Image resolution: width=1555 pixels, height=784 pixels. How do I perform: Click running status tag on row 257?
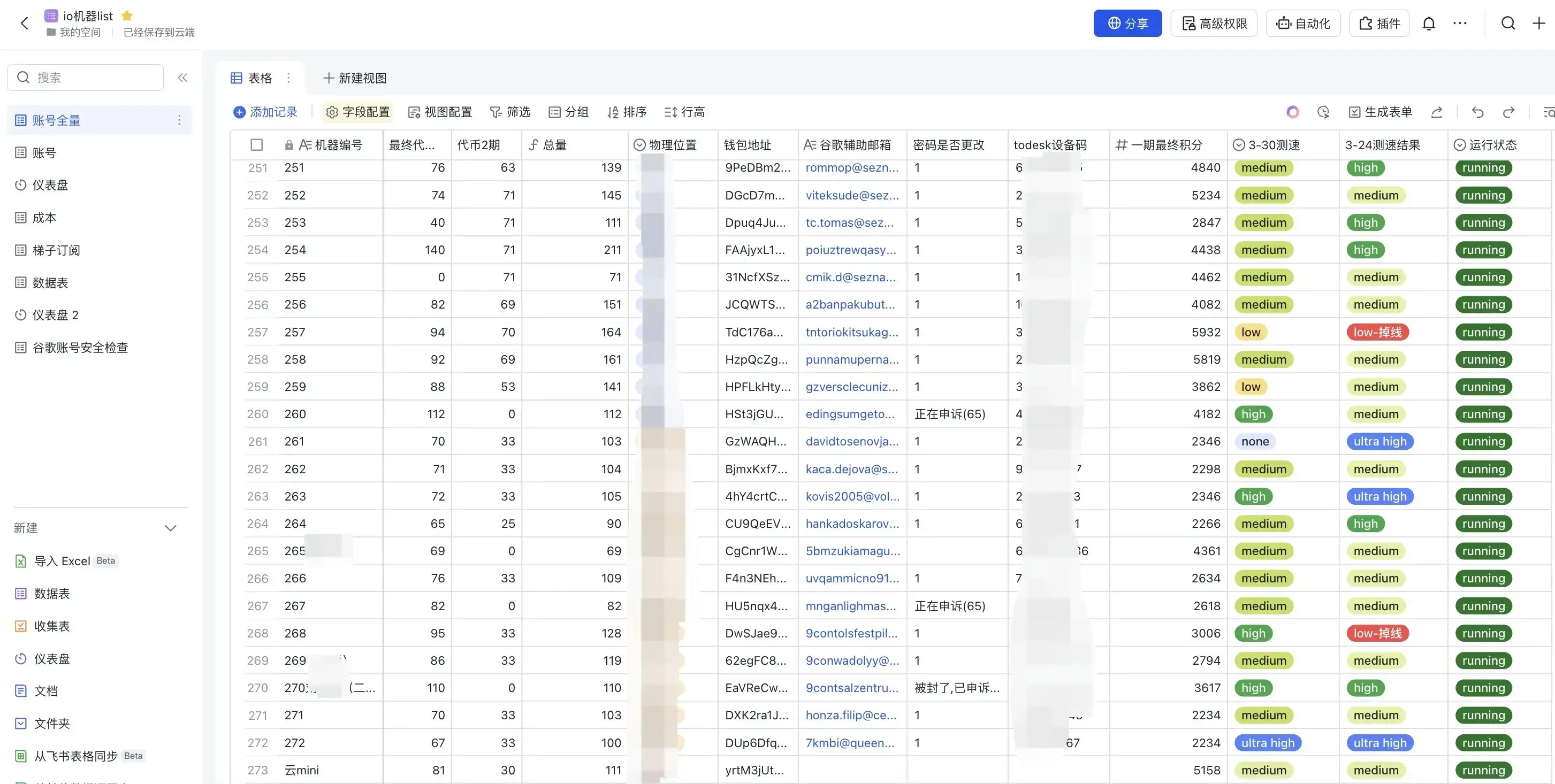[x=1483, y=332]
